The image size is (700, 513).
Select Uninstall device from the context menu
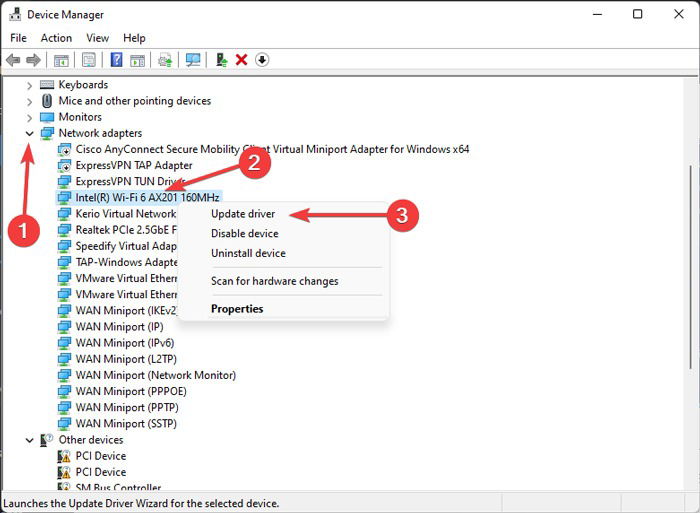[x=248, y=253]
